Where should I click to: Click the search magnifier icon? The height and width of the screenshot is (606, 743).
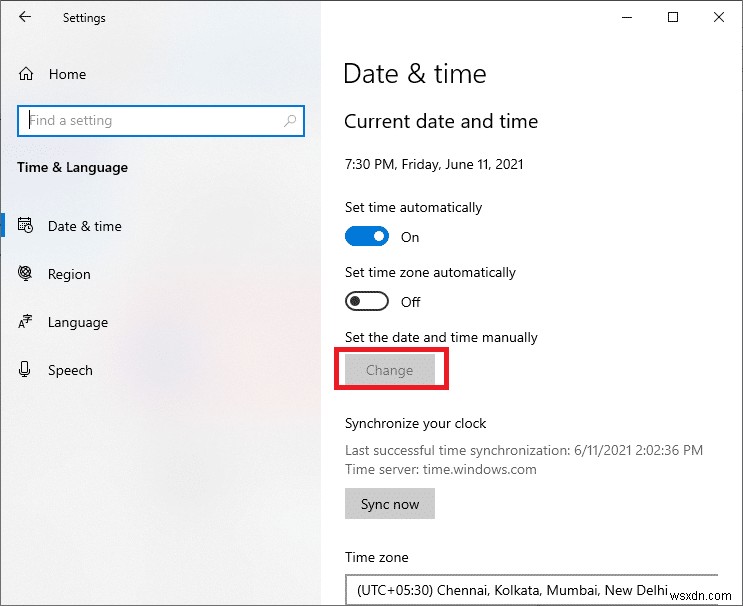pyautogui.click(x=290, y=121)
